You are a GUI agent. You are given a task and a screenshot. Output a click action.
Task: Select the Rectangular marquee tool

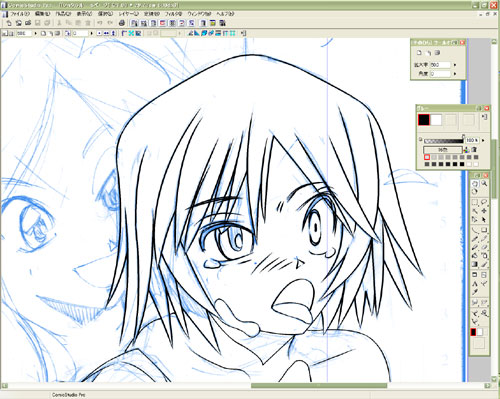pyautogui.click(x=474, y=202)
